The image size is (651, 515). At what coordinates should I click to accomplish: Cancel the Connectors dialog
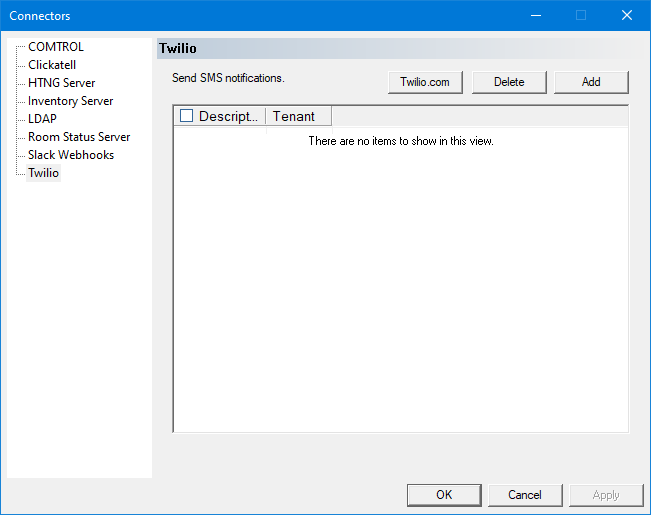click(525, 495)
